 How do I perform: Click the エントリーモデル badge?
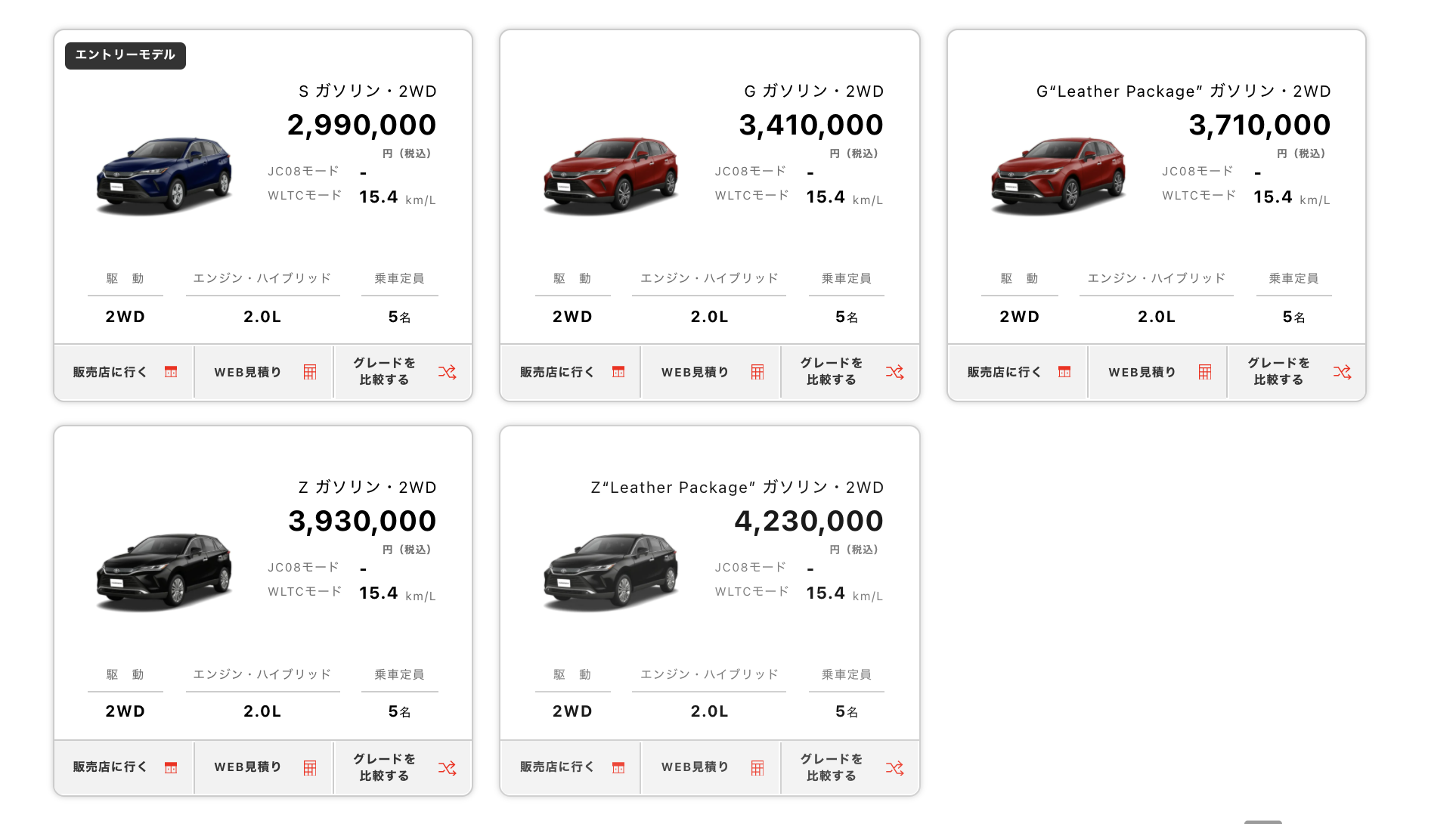[x=125, y=55]
